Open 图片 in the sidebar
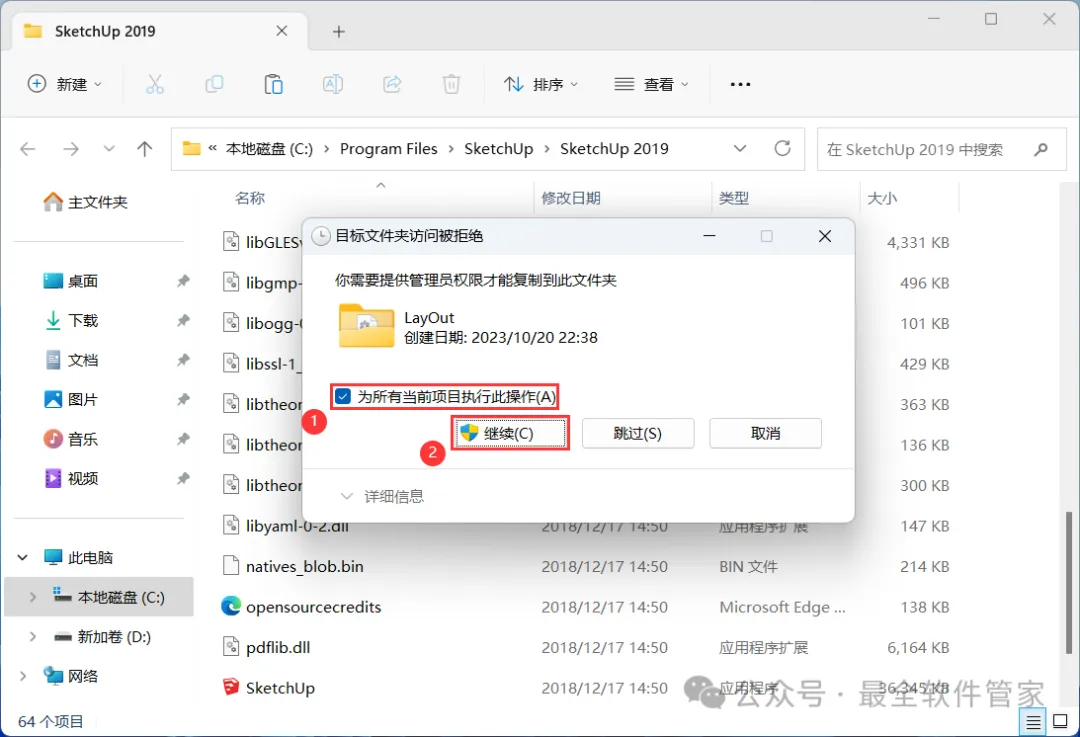The width and height of the screenshot is (1080, 737). pos(71,399)
